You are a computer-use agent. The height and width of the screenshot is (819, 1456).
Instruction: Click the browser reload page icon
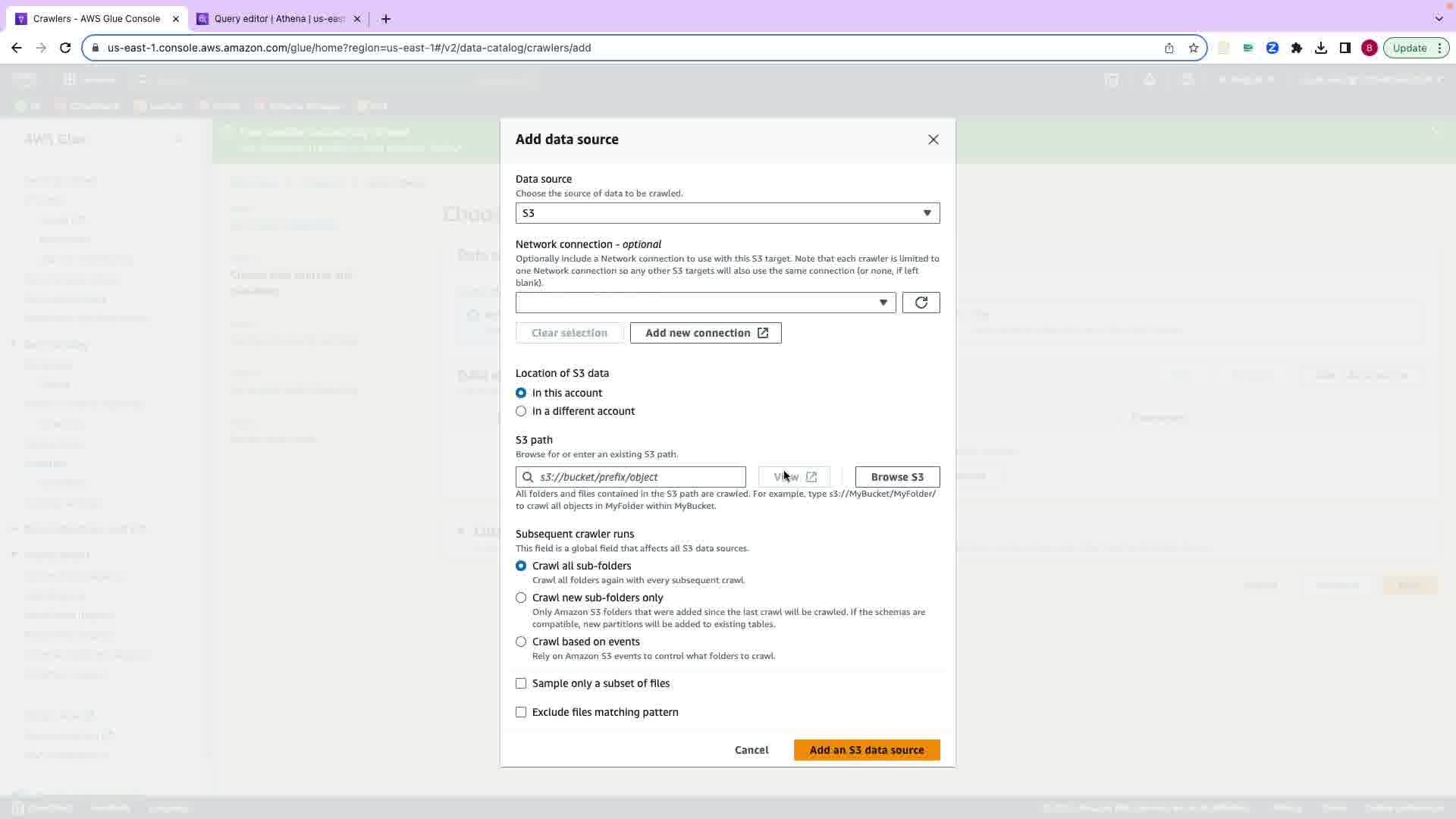click(x=65, y=48)
